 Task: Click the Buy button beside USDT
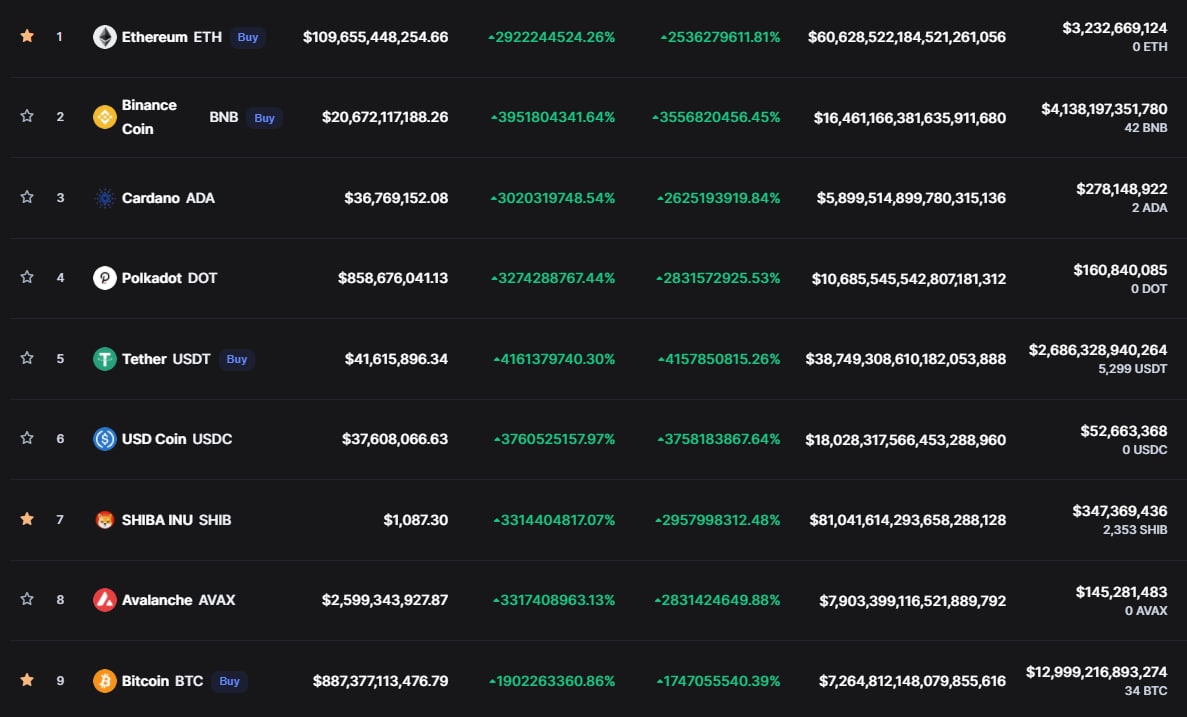[x=237, y=359]
